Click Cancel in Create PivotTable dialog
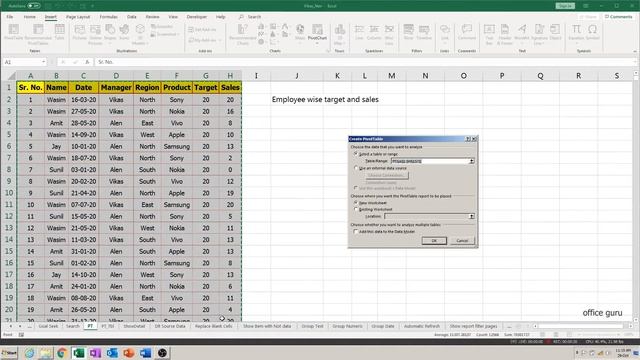Screen dimensions: 640x360 pyautogui.click(x=462, y=240)
